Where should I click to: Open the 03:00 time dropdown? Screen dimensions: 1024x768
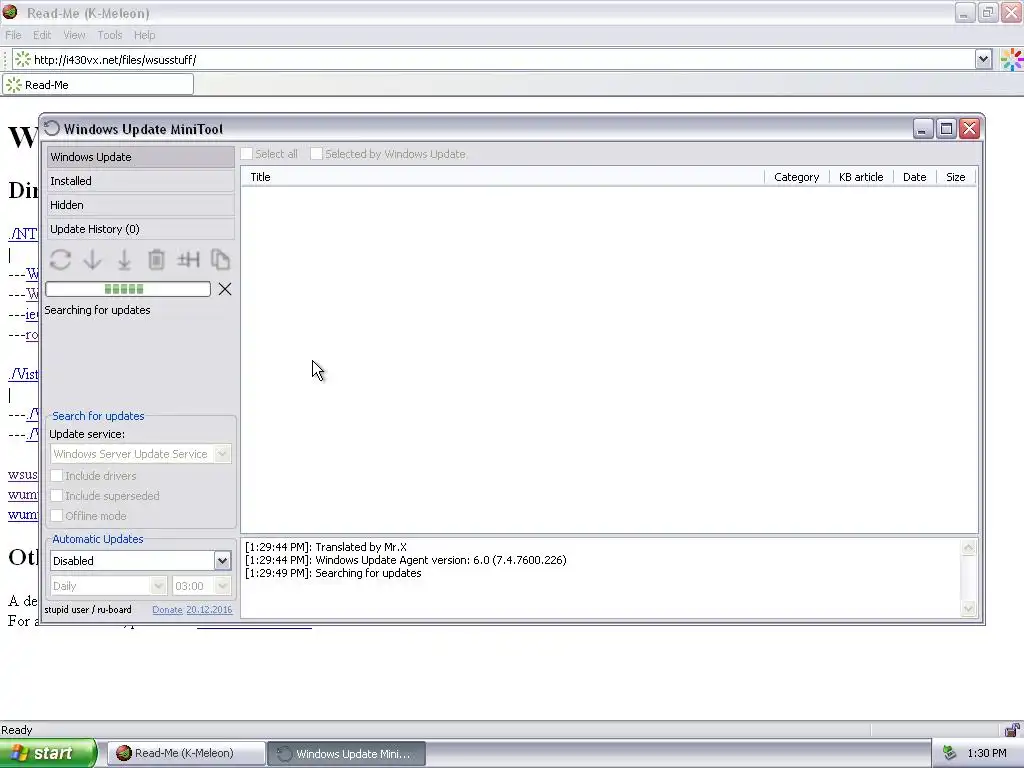pos(222,586)
